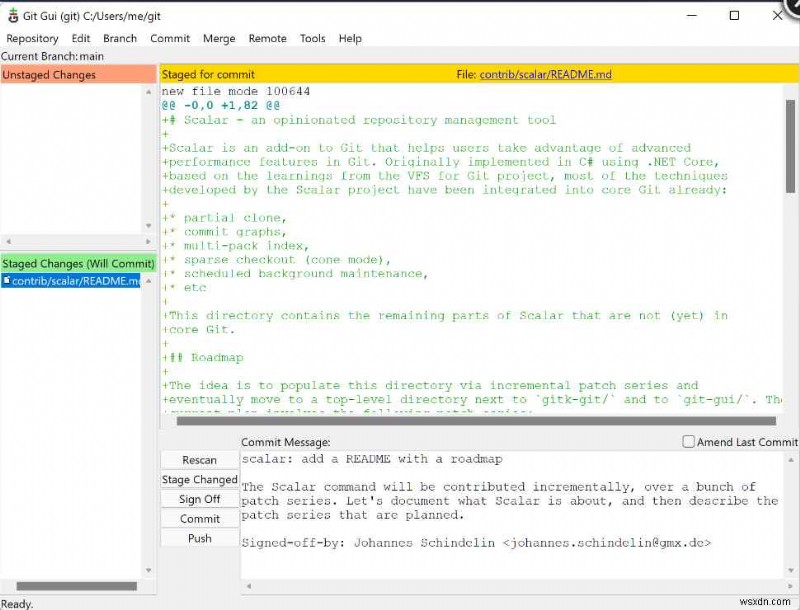
Task: Click the commit message scroll up arrow
Action: click(791, 460)
